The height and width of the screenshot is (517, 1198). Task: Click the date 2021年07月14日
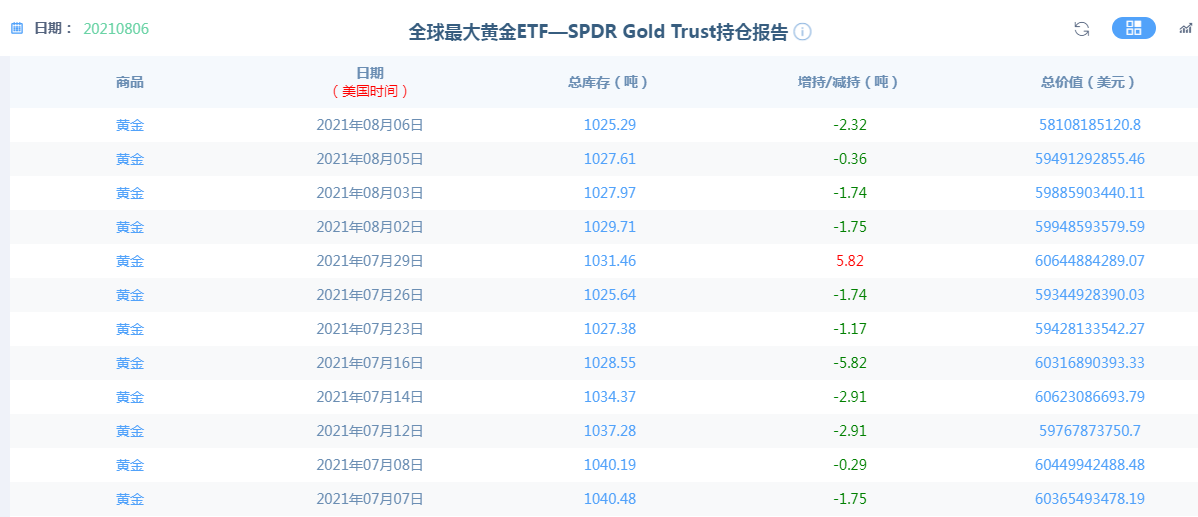pos(370,397)
